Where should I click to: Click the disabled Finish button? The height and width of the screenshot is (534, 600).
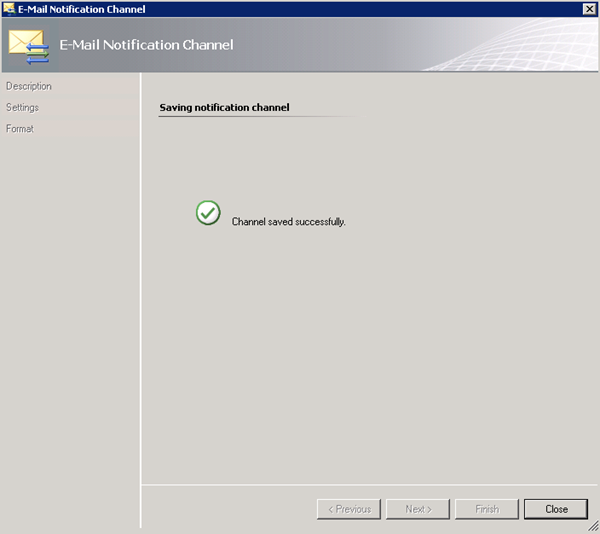tap(487, 509)
